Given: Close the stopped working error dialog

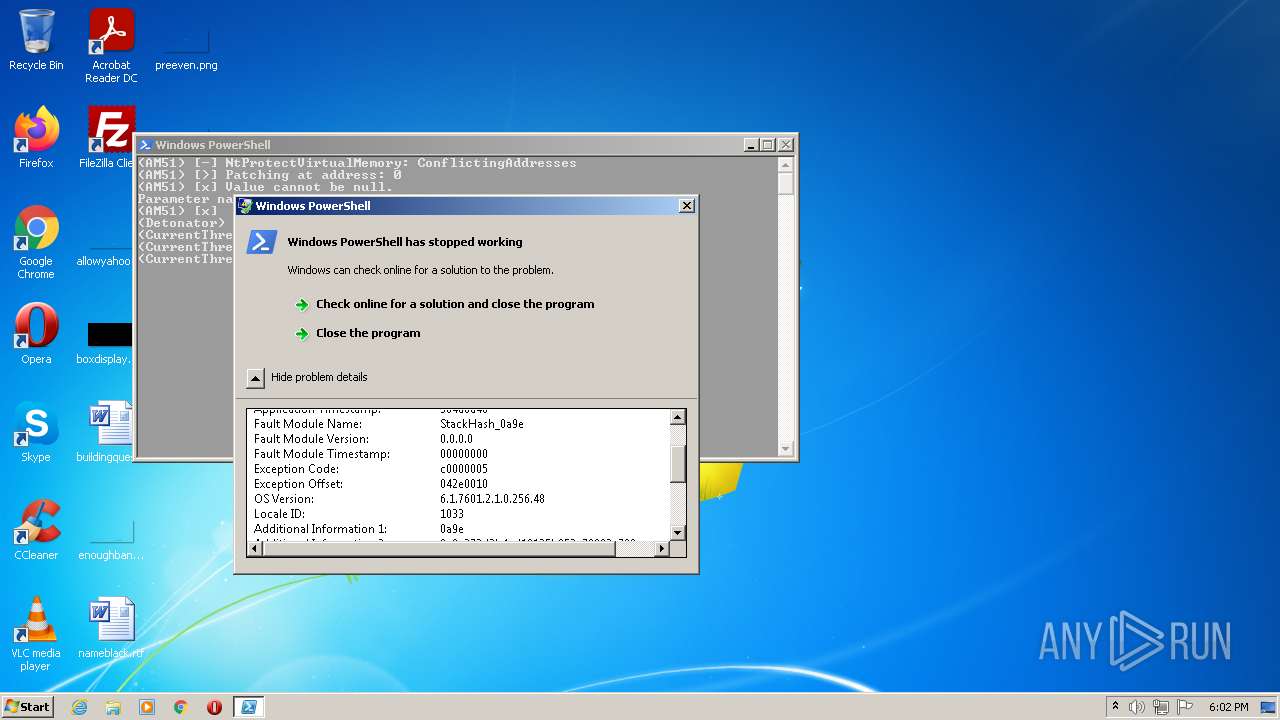Looking at the screenshot, I should coord(686,206).
